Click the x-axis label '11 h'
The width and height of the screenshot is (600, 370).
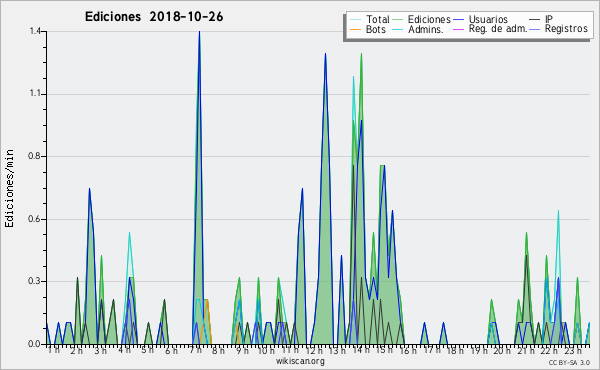tap(290, 350)
